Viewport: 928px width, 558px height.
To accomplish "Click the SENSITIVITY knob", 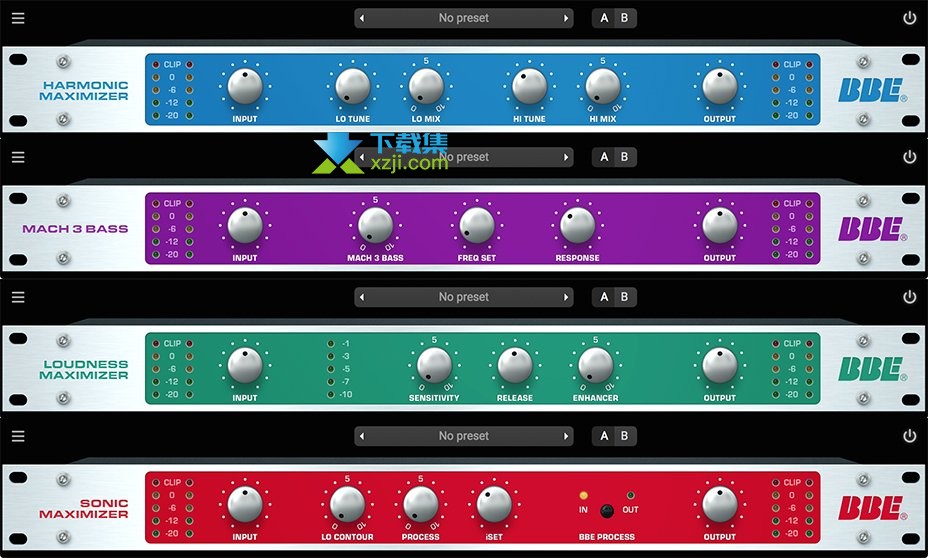I will tap(434, 365).
